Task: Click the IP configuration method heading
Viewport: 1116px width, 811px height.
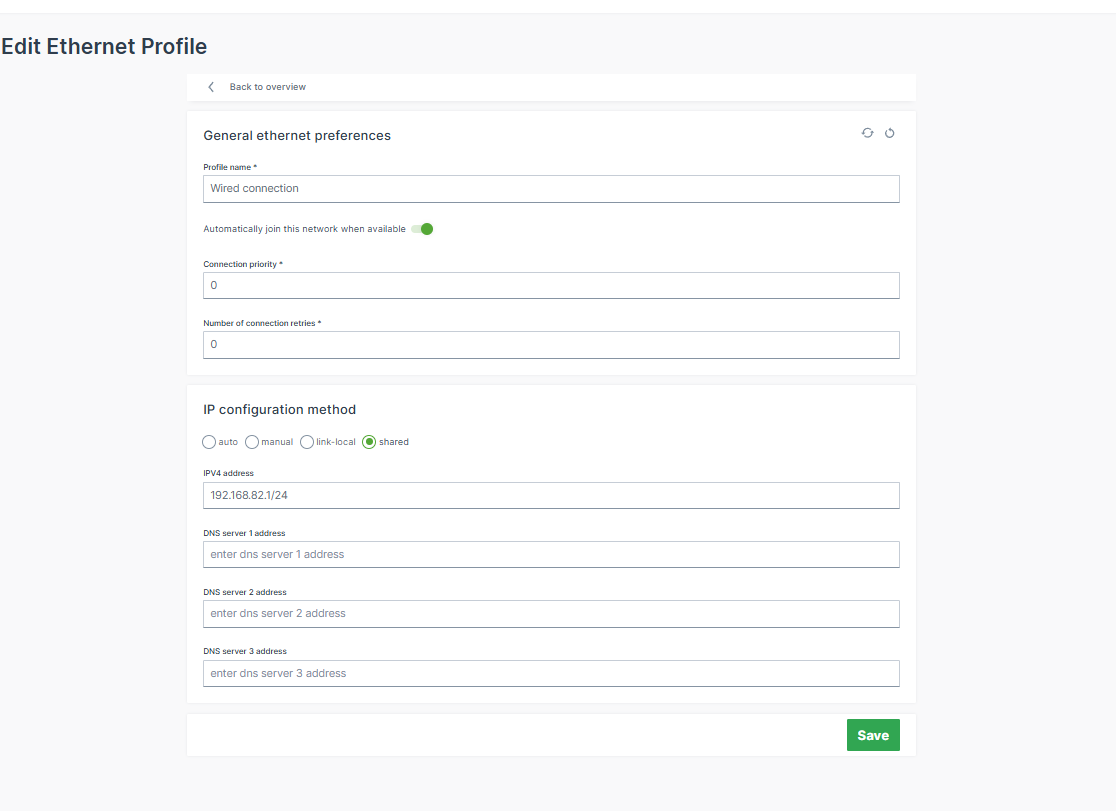Action: [279, 409]
